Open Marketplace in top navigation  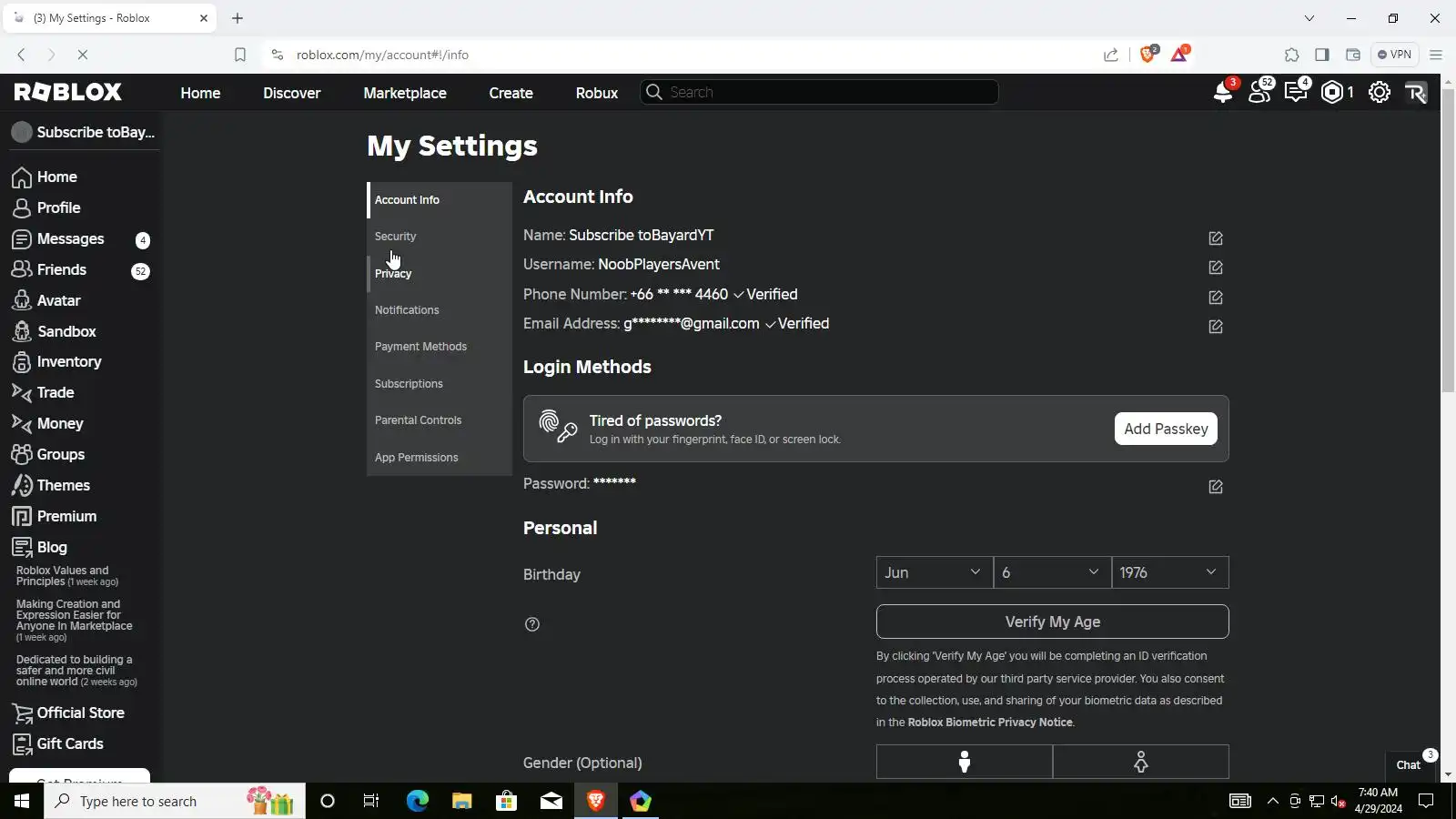point(405,93)
